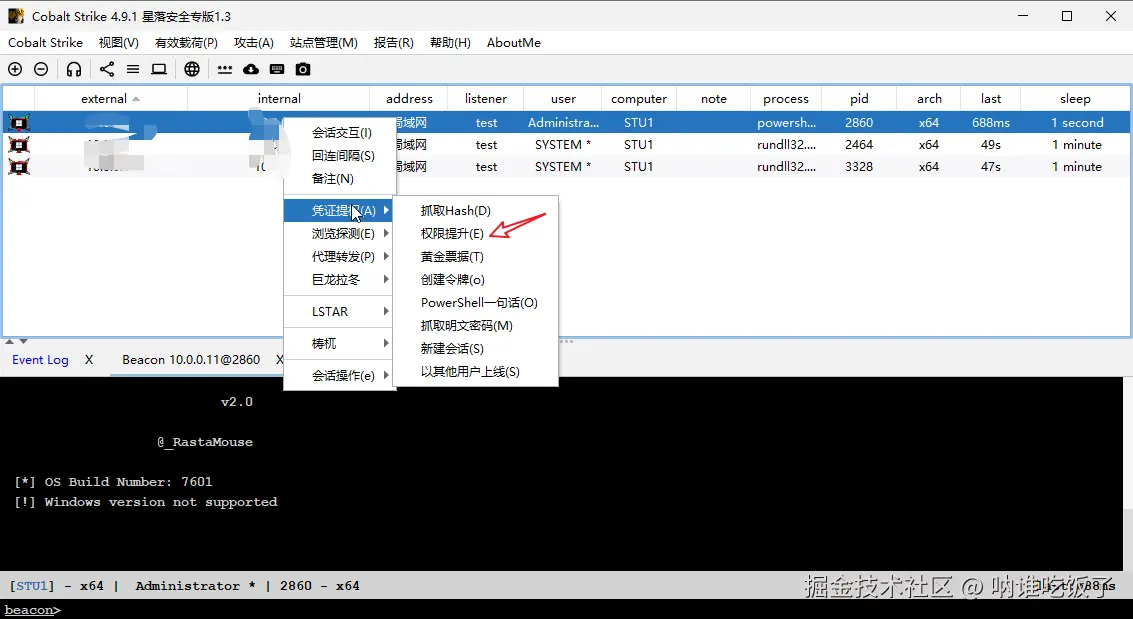Open the 站点管理(M) menu

click(x=324, y=43)
